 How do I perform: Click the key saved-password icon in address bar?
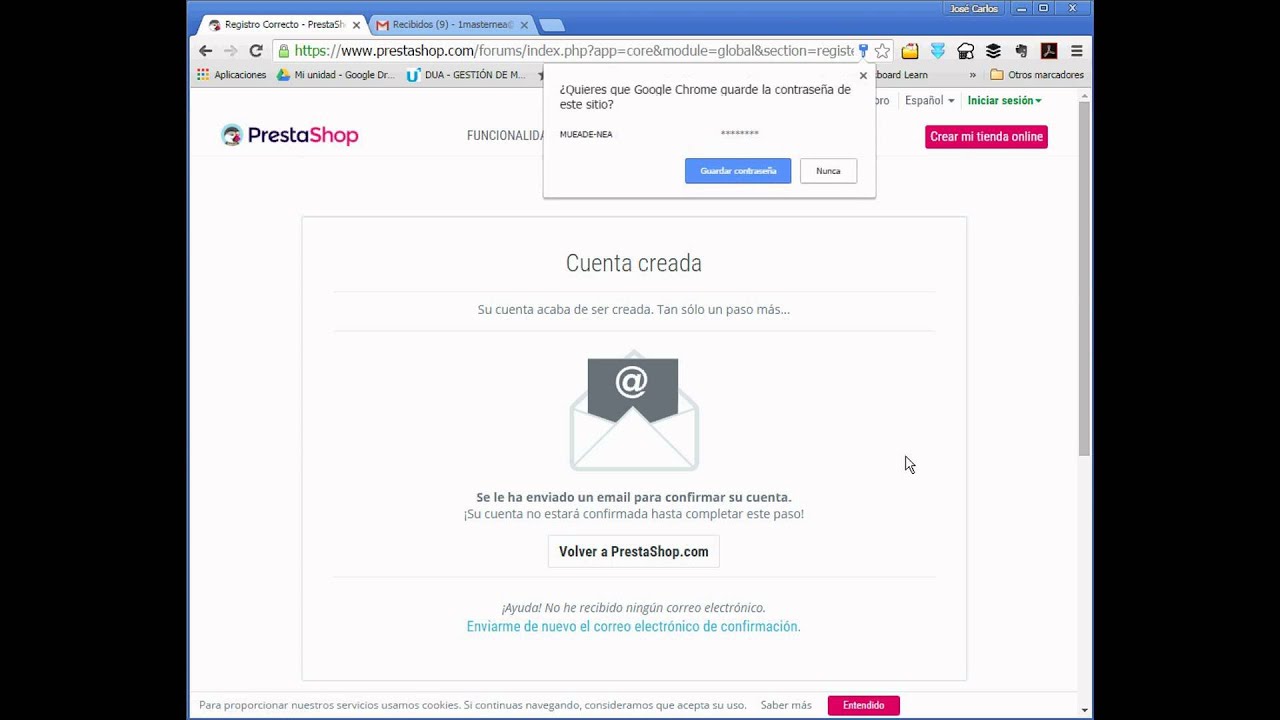click(x=863, y=50)
